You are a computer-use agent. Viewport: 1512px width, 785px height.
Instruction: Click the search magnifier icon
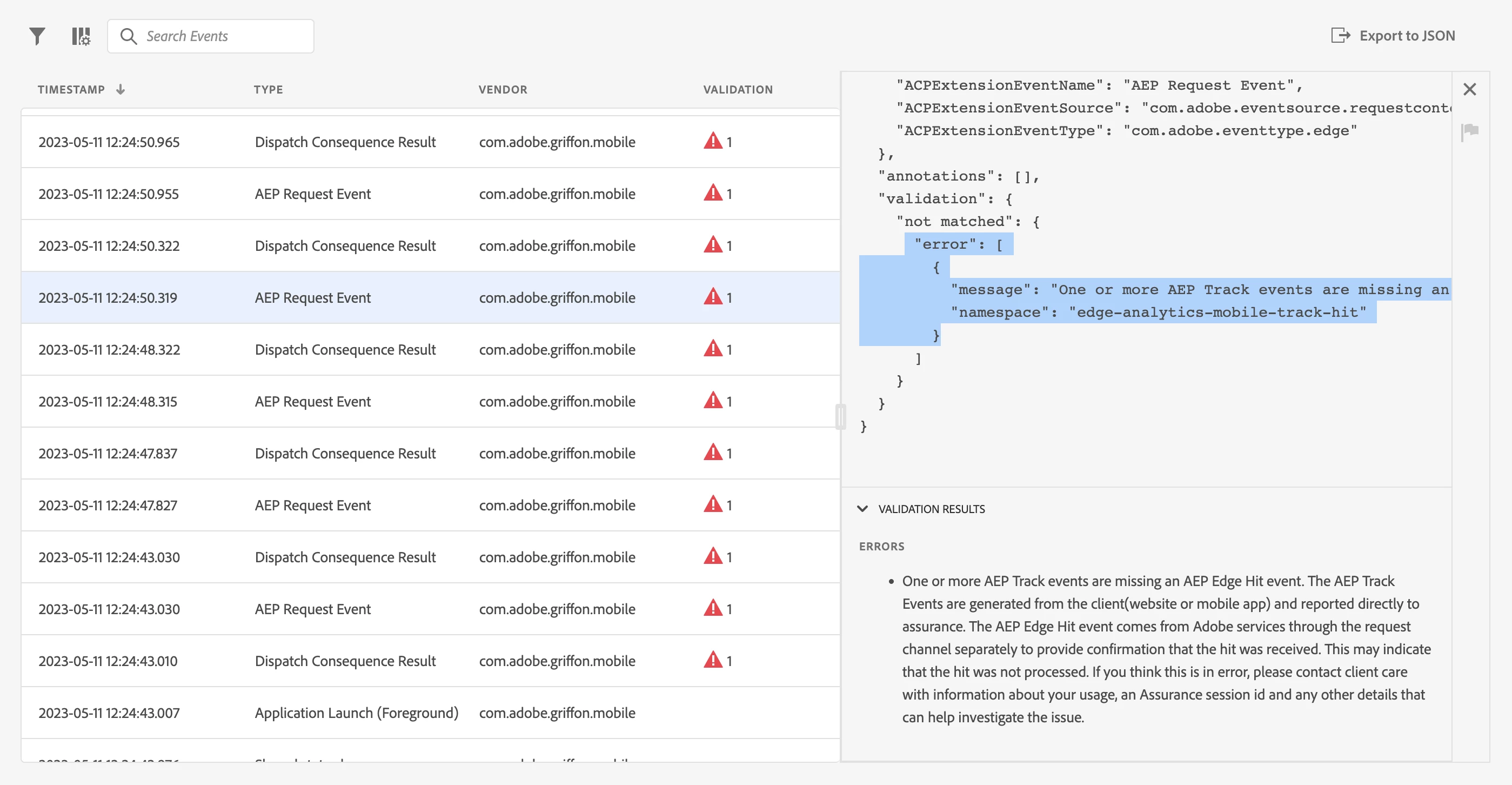129,36
